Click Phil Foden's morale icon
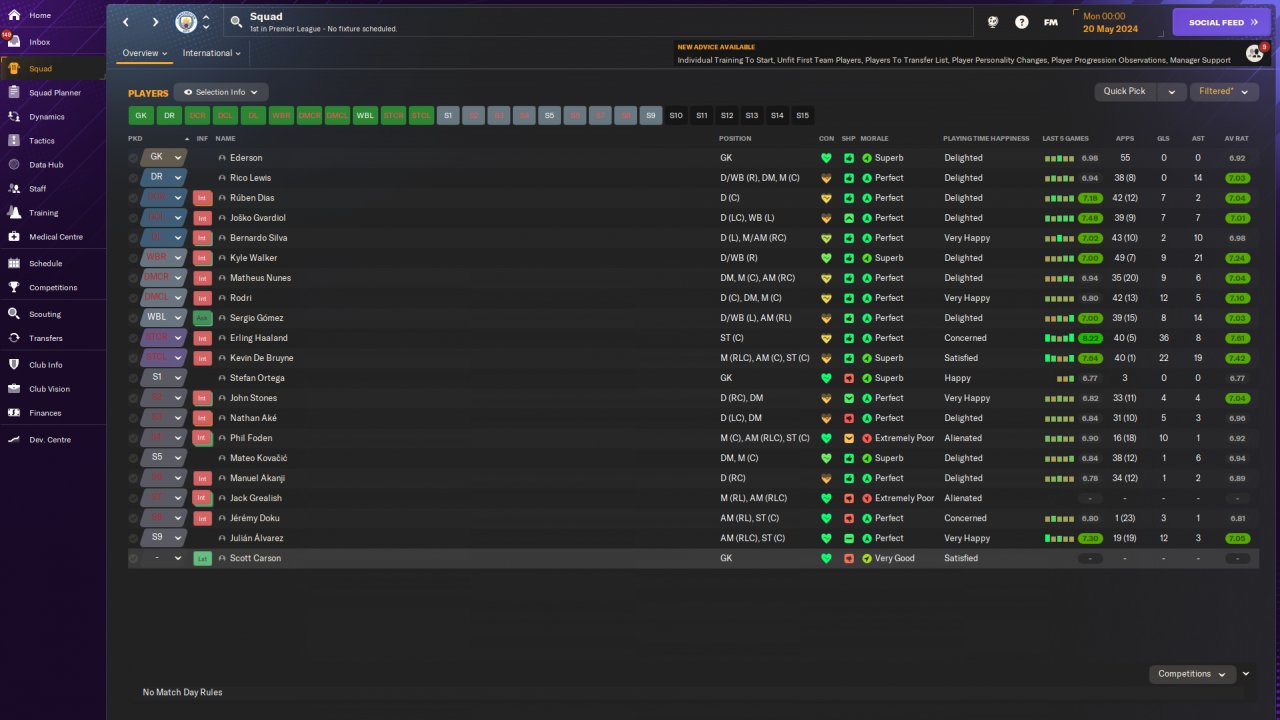Viewport: 1280px width, 720px height. tap(867, 438)
